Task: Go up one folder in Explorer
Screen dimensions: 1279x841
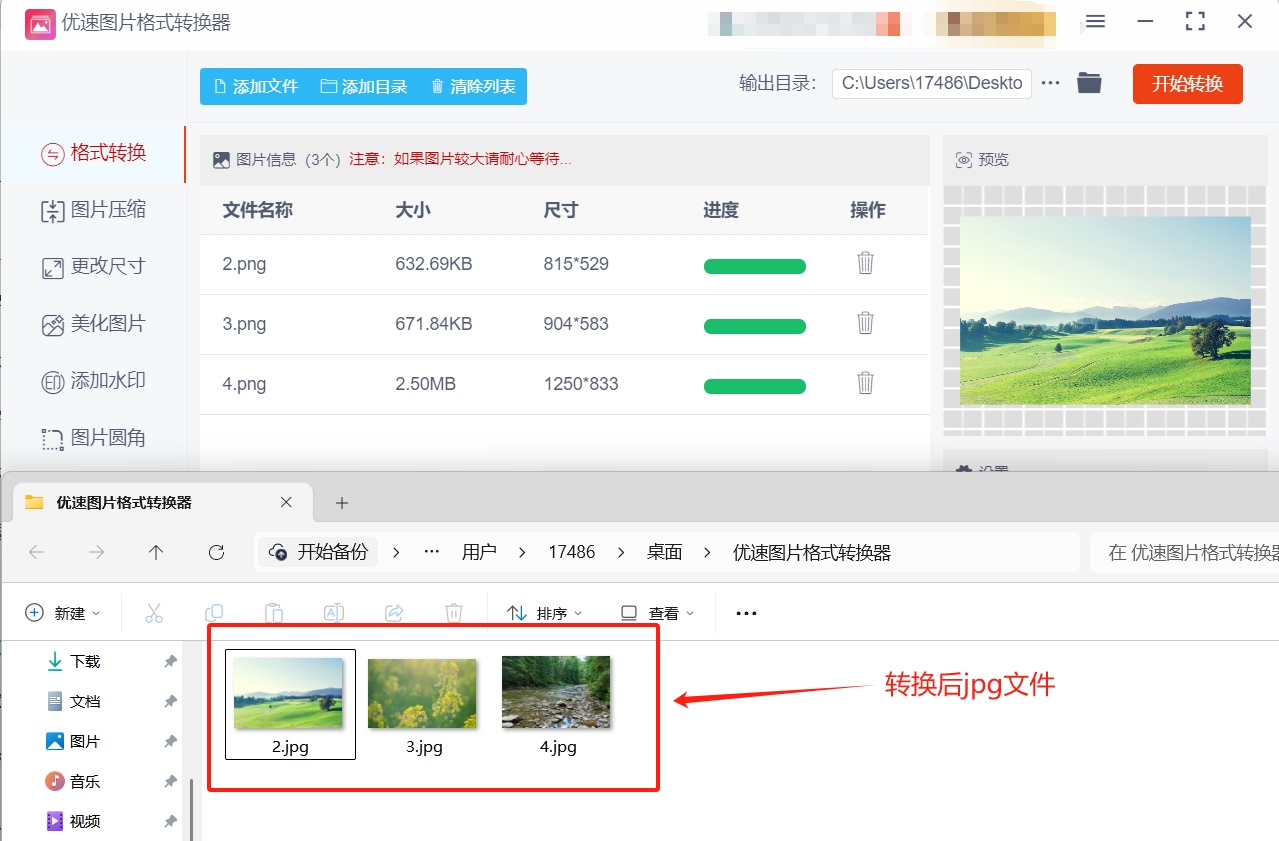Action: 156,552
